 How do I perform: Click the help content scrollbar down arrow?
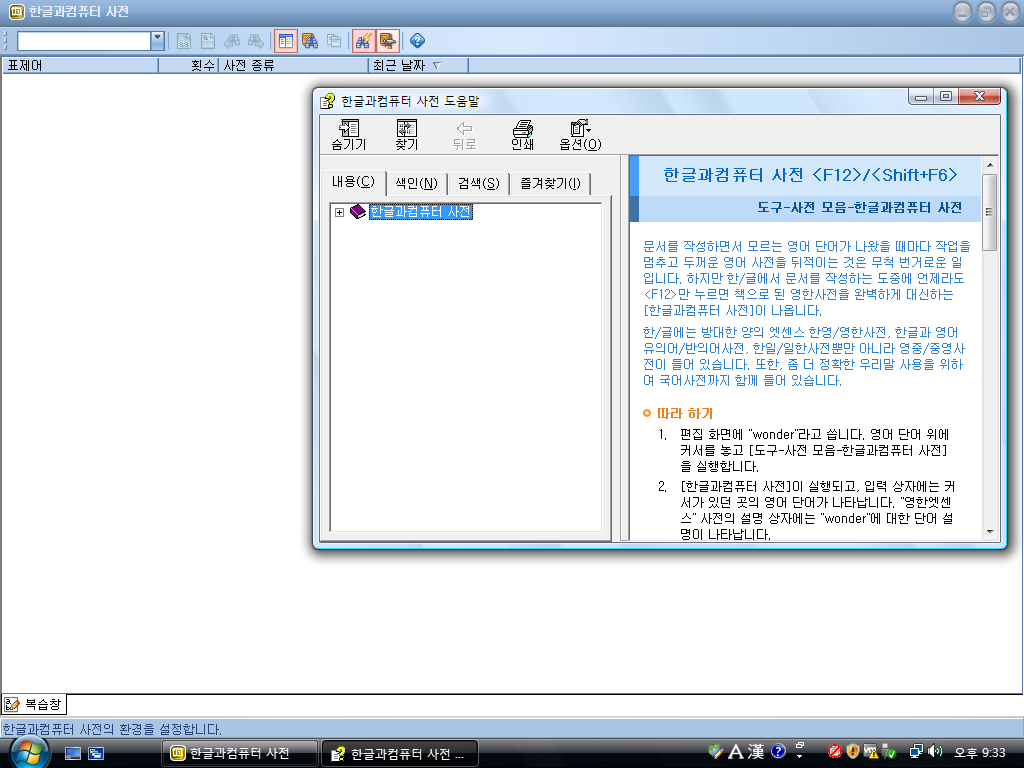990,532
